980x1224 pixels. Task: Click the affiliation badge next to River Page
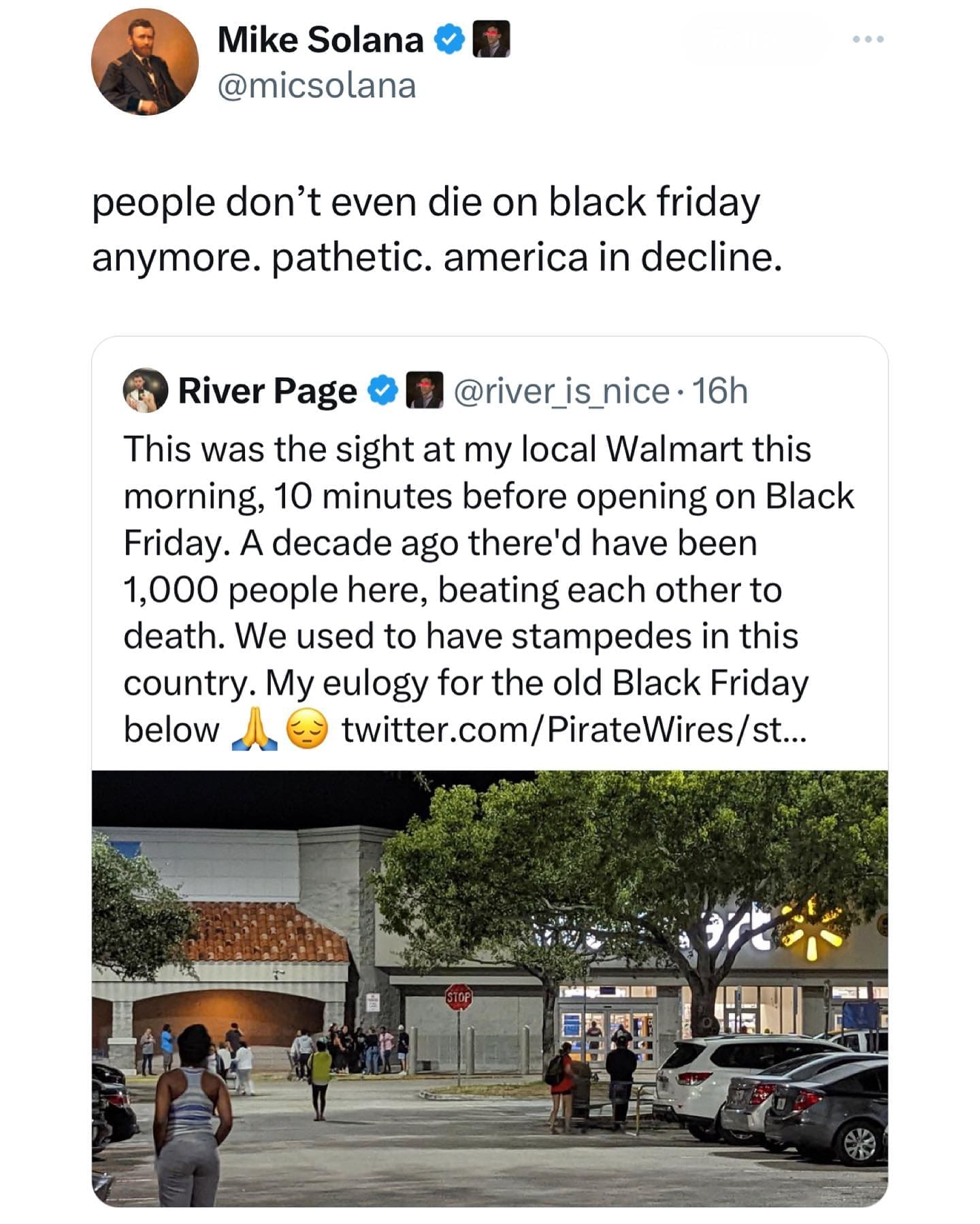click(425, 391)
